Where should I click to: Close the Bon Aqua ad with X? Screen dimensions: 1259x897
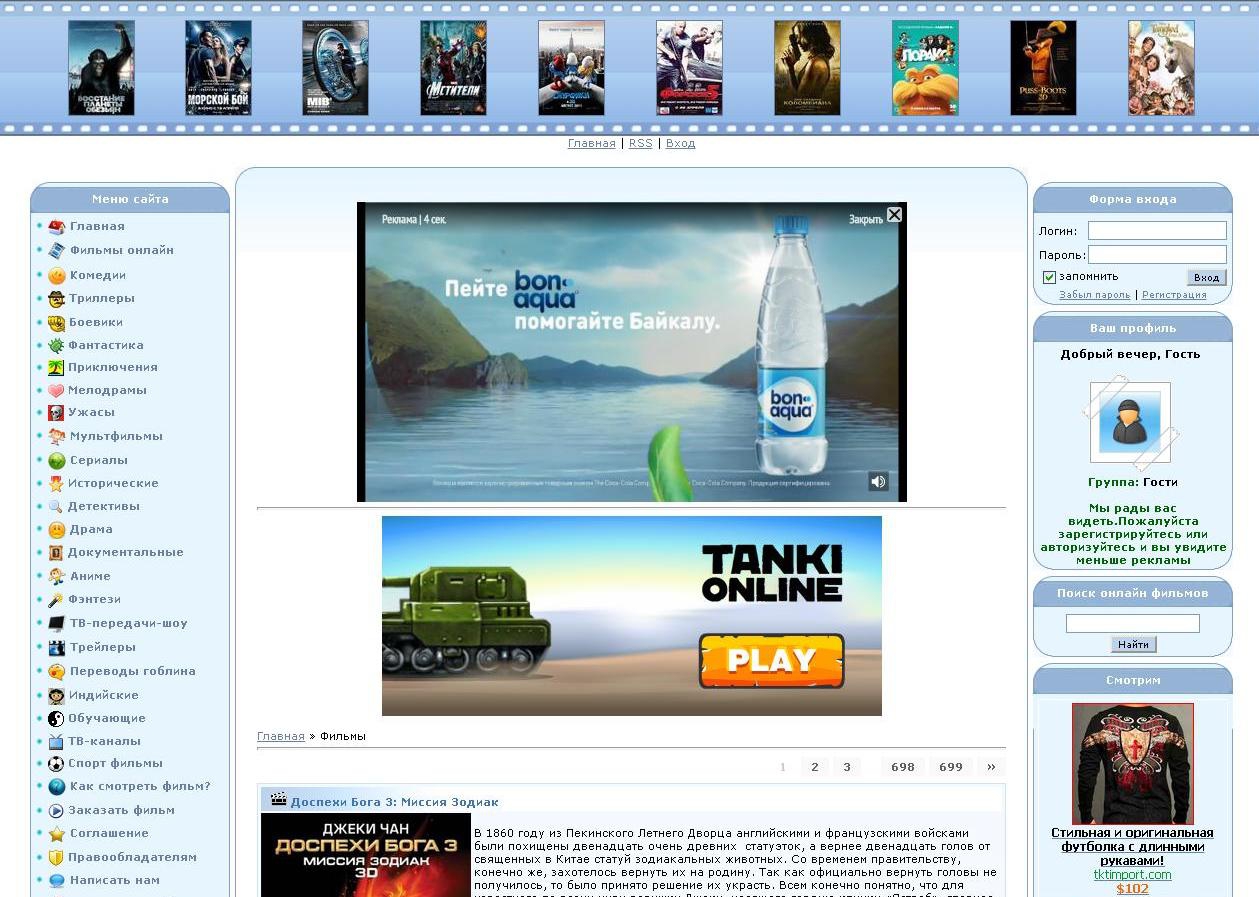coord(895,214)
